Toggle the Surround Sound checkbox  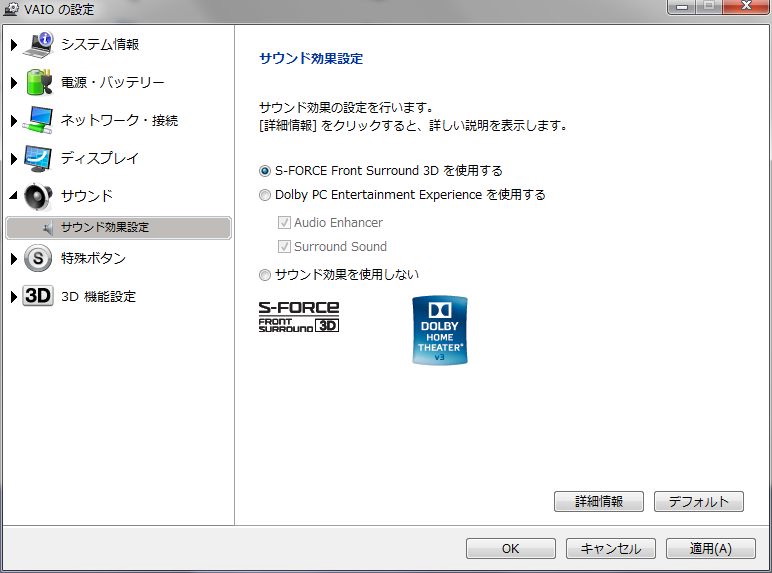click(285, 247)
